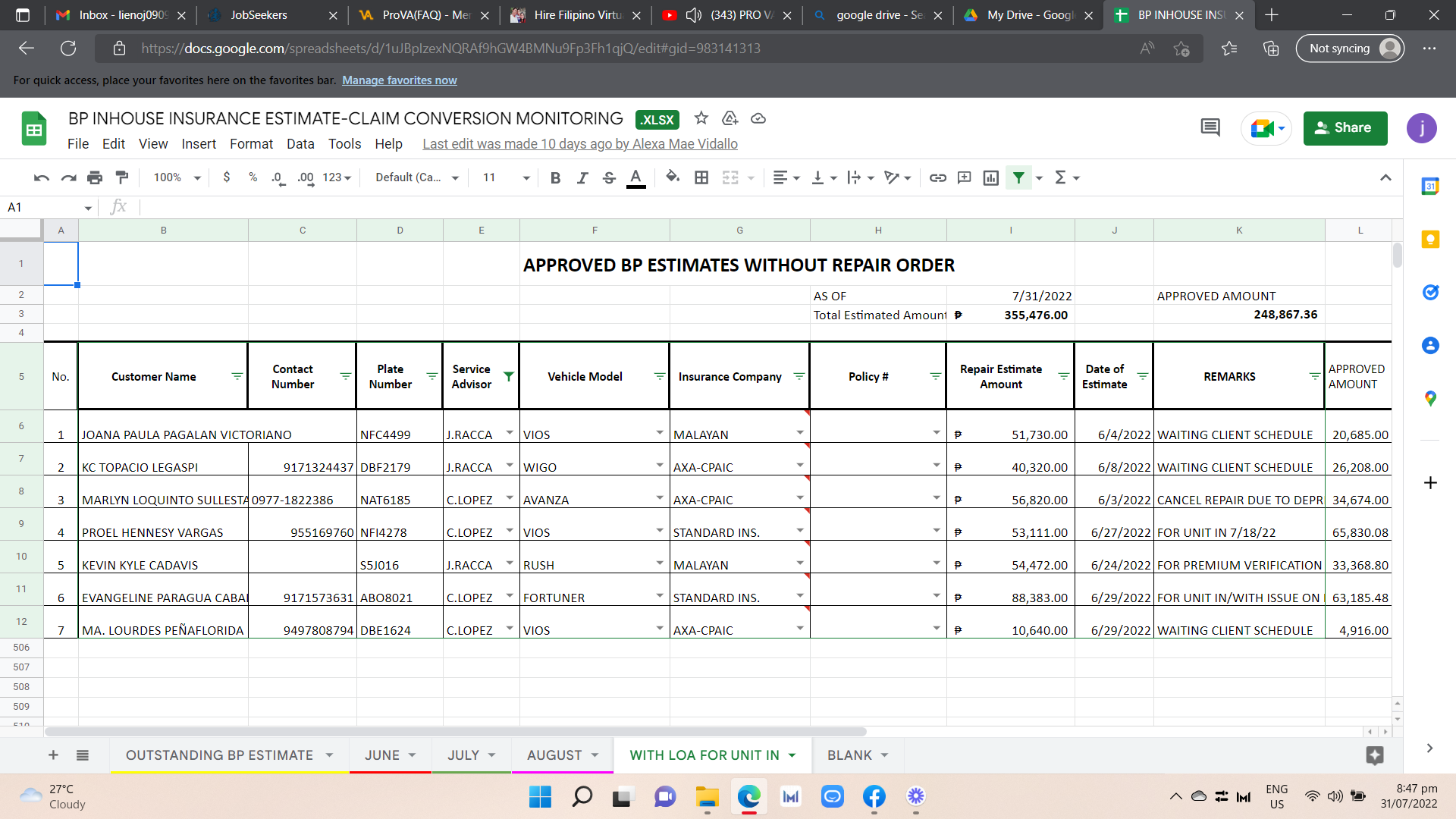The width and height of the screenshot is (1456, 819).
Task: Click the insert chart icon
Action: pos(990,177)
